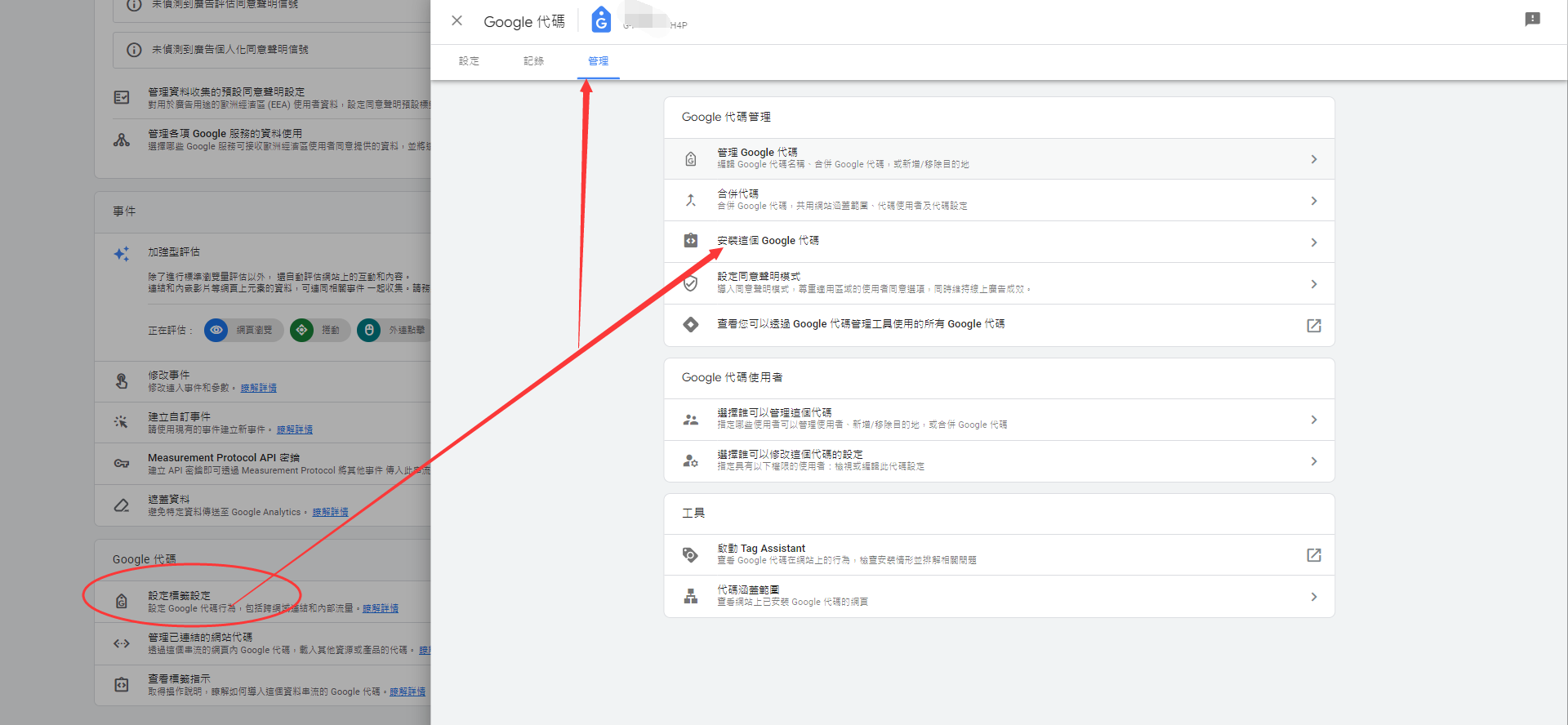This screenshot has height=725, width=1568.
Task: Close the Google 代碼 panel
Action: point(457,21)
